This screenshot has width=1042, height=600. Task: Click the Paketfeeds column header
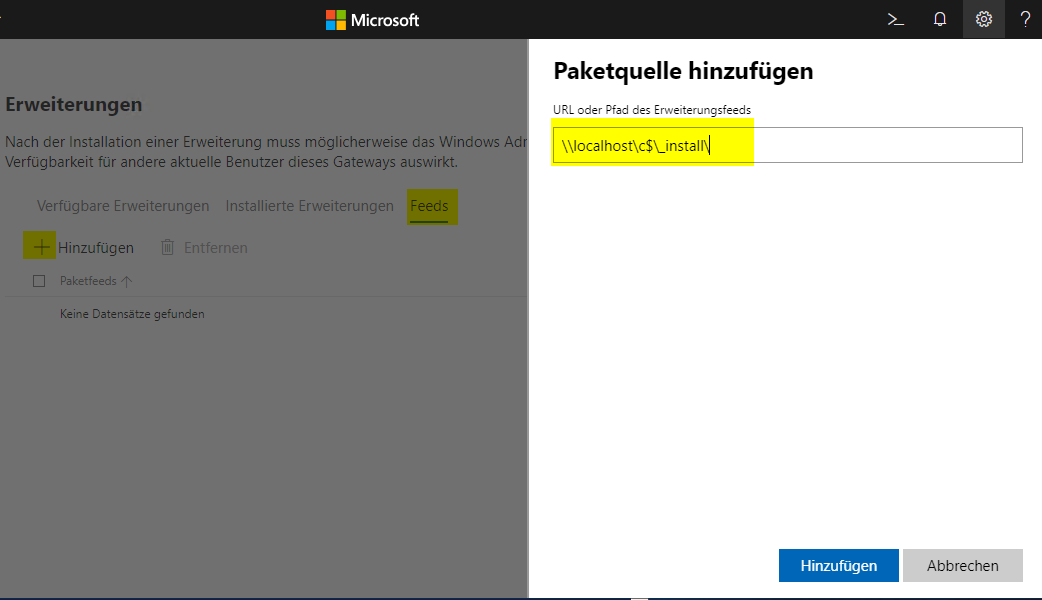click(88, 281)
